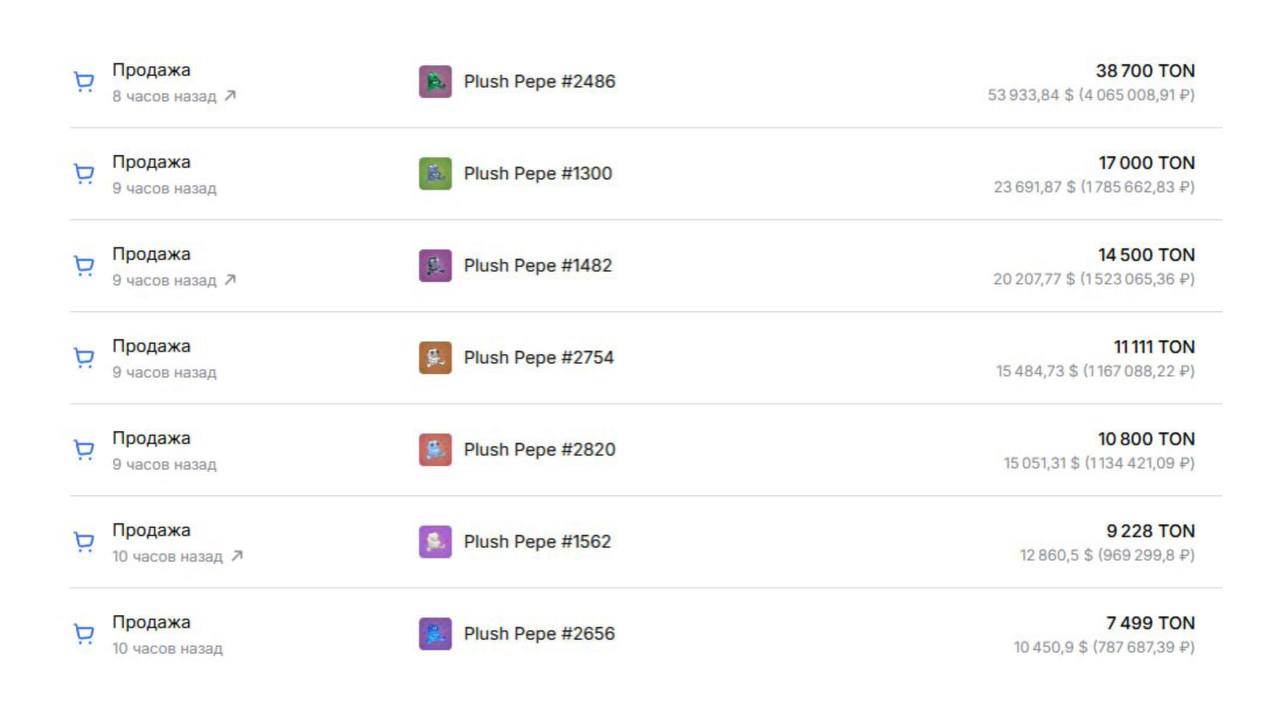
Task: Click cart icon for Plush Pepe #1300 sale
Action: pos(85,174)
